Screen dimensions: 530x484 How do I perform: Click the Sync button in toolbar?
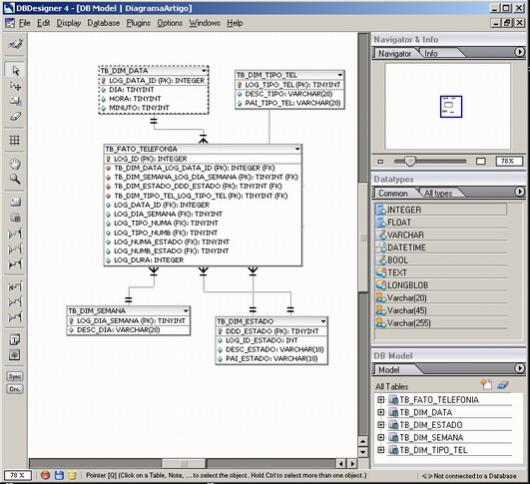click(x=15, y=376)
